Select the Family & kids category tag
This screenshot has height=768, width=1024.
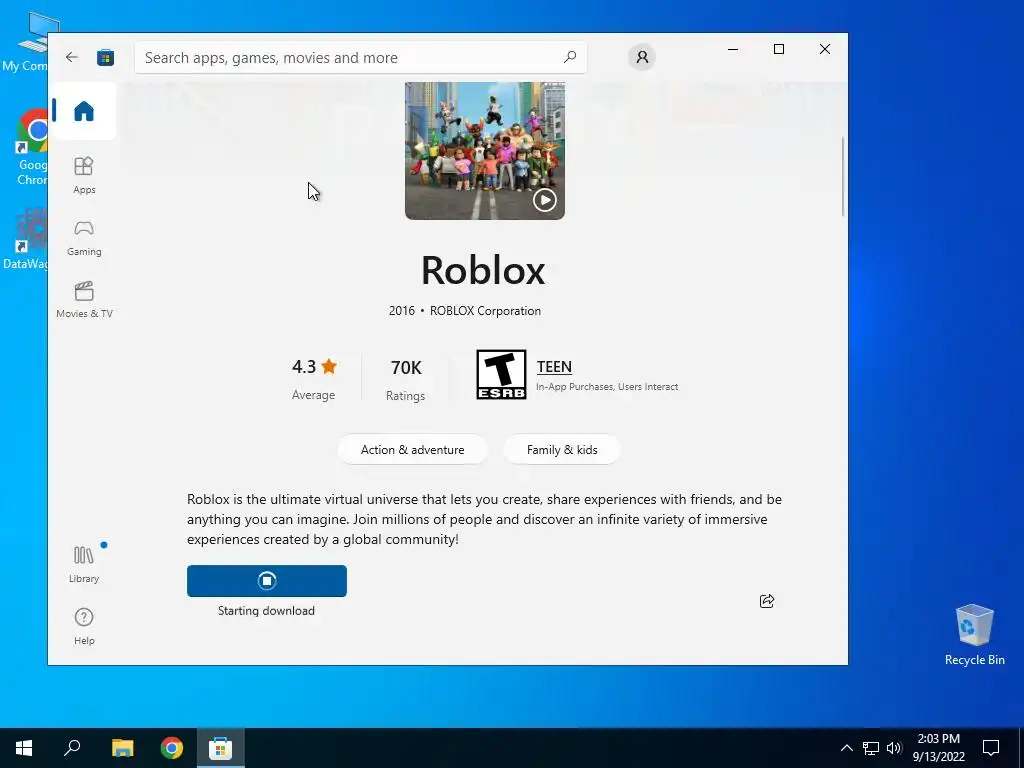(562, 449)
